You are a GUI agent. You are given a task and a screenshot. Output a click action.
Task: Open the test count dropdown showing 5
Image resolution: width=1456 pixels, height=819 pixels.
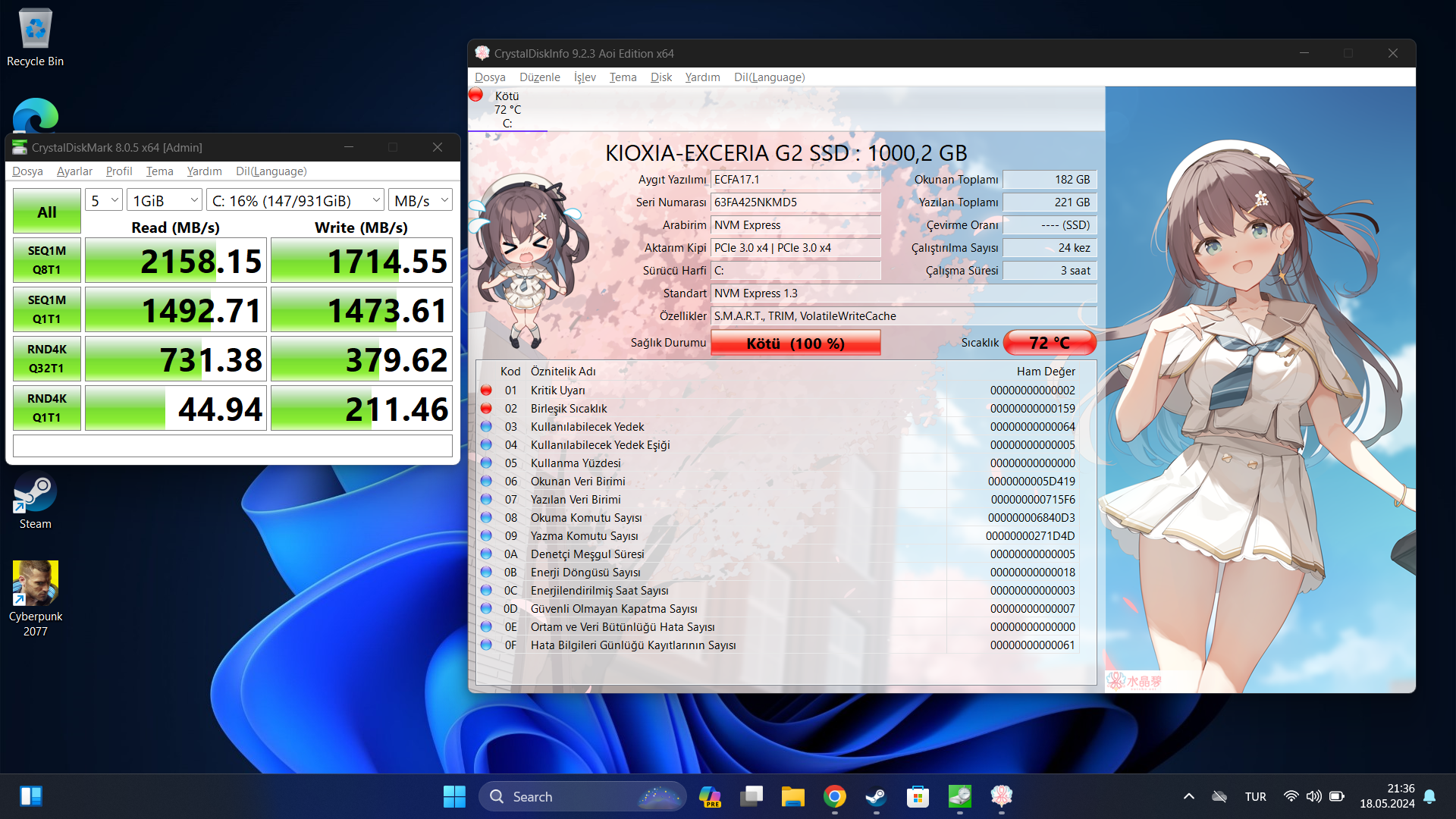coord(104,200)
